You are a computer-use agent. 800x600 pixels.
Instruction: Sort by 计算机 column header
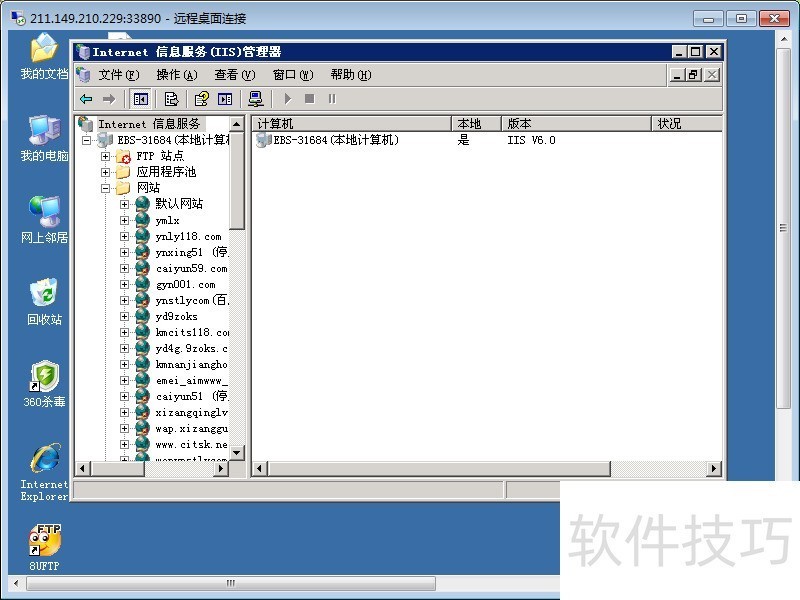[352, 123]
